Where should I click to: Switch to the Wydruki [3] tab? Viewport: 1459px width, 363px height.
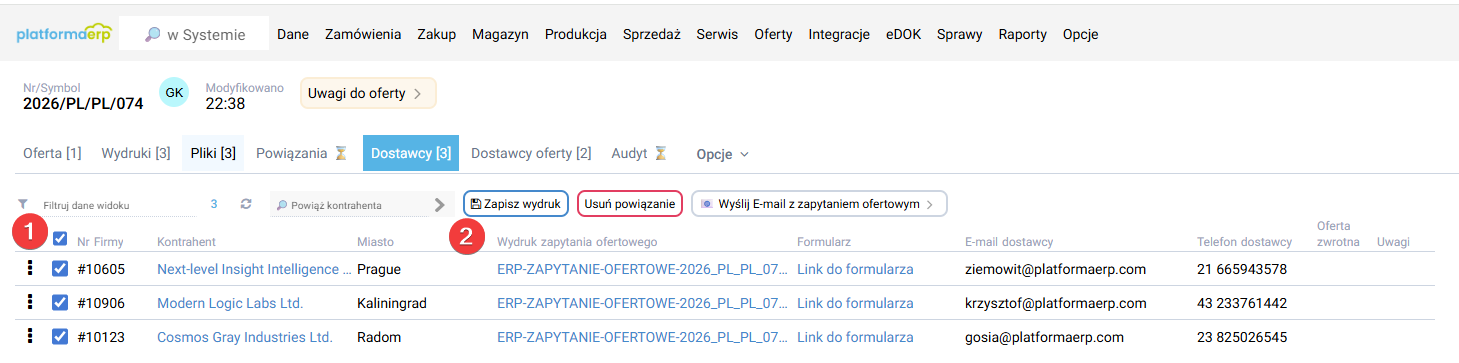click(x=136, y=154)
